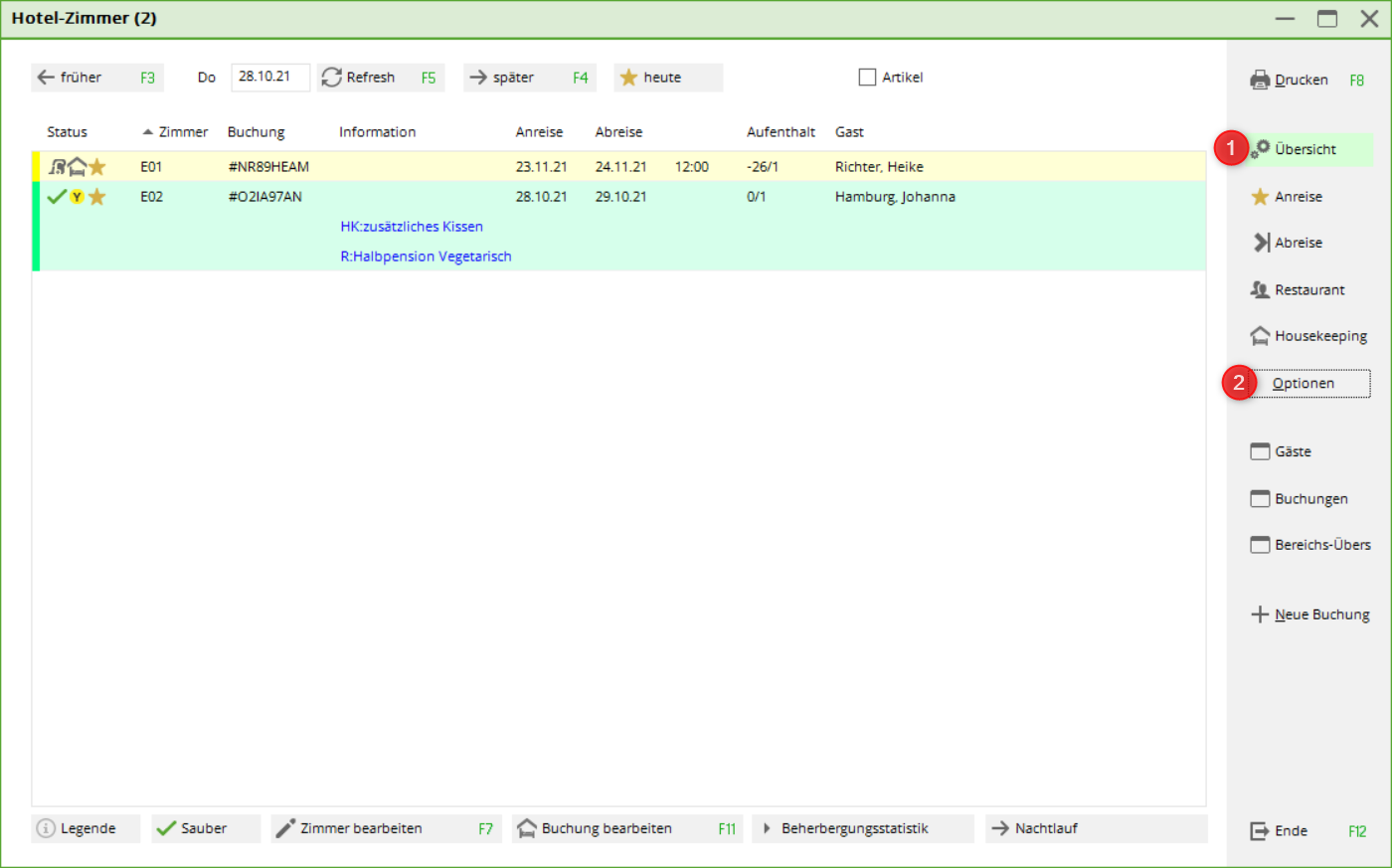
Task: Open the Housekeeping view icon
Action: (x=1260, y=336)
